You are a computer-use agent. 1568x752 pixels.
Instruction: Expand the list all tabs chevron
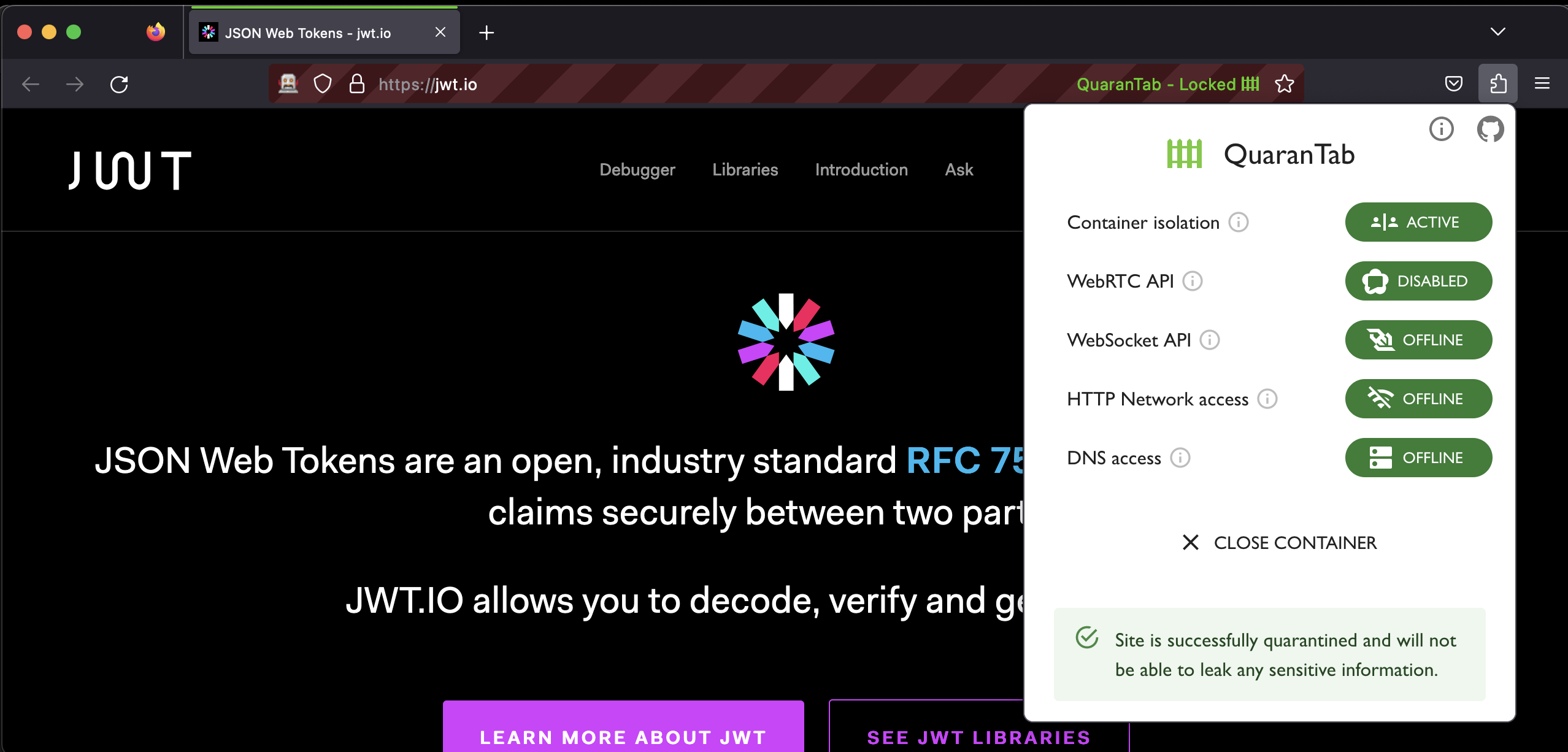[x=1497, y=32]
